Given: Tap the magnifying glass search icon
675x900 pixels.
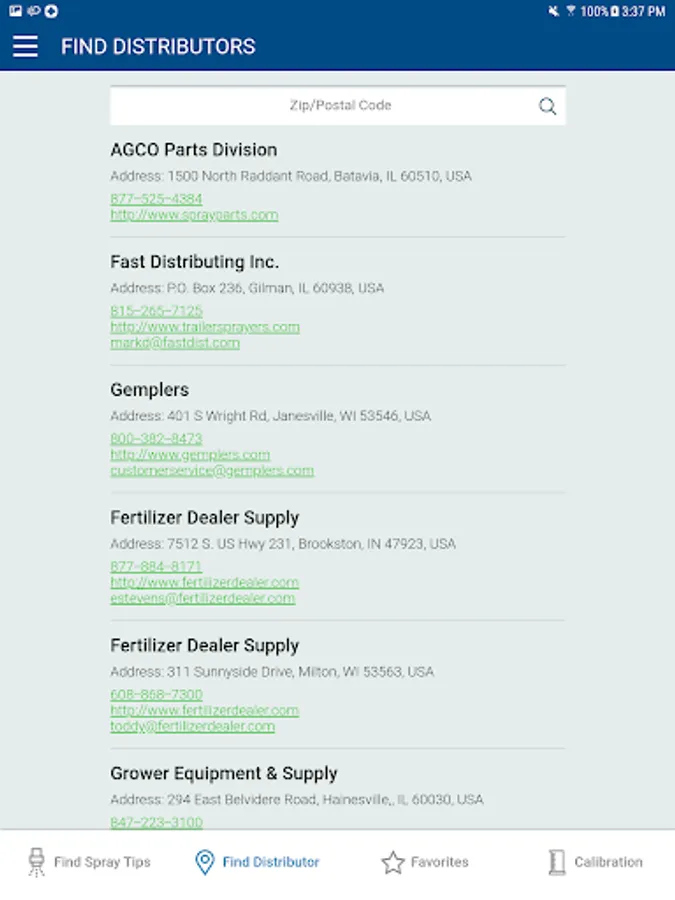Looking at the screenshot, I should click(x=547, y=107).
